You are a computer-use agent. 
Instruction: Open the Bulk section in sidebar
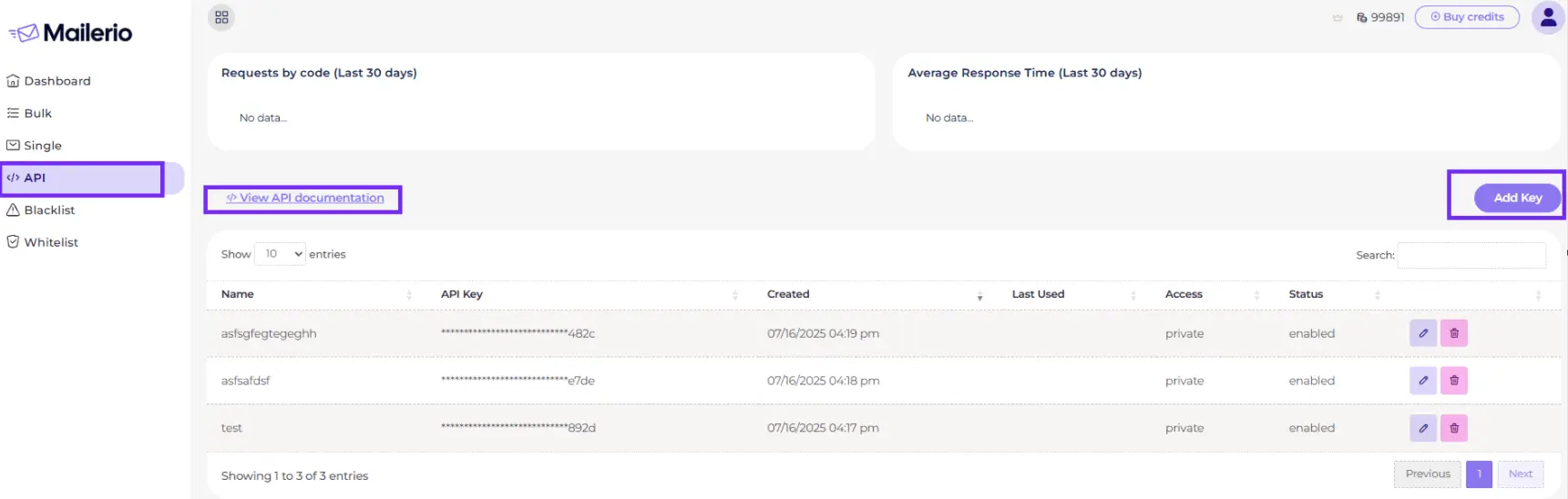pos(37,114)
